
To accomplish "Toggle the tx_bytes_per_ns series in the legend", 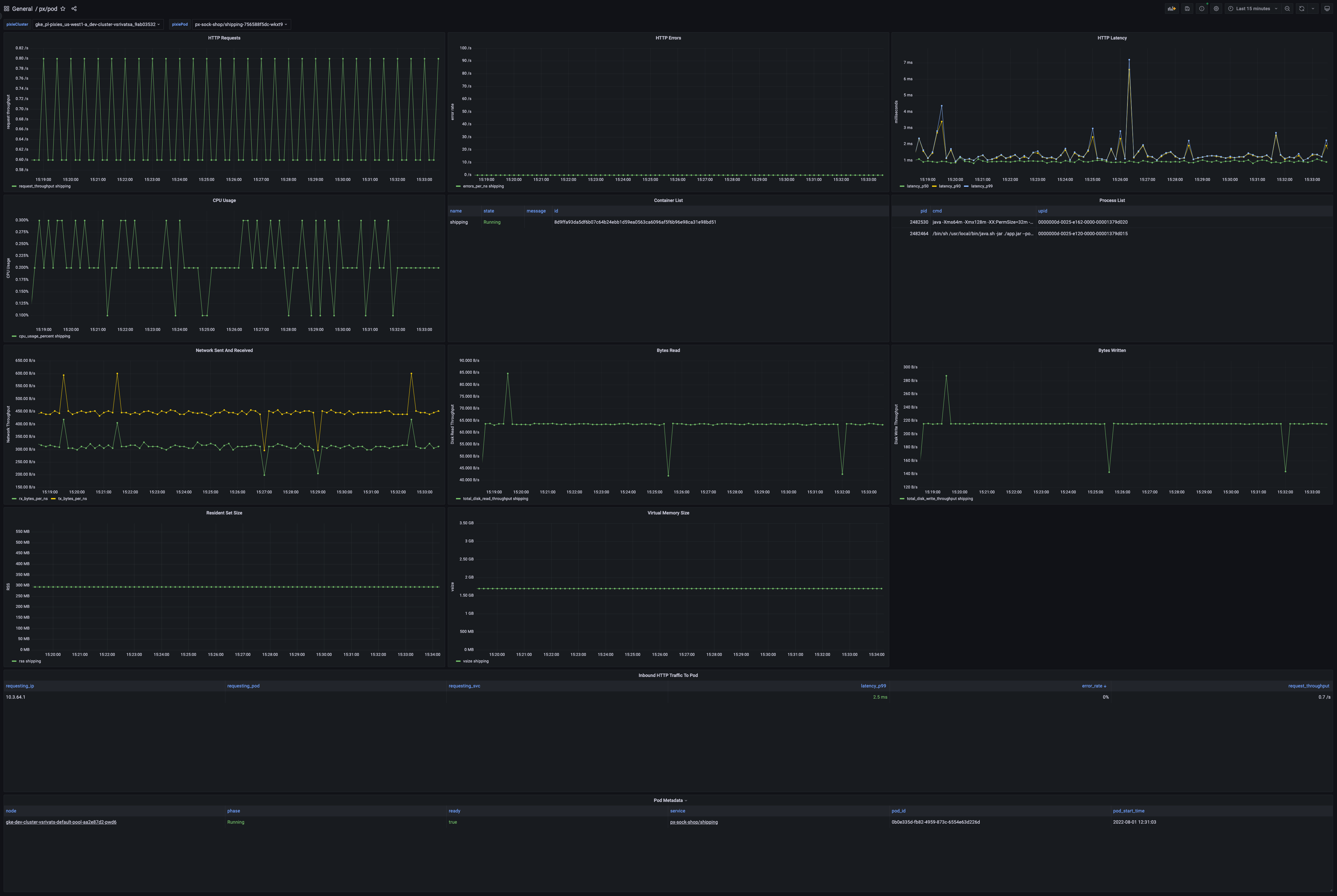I will (x=72, y=499).
